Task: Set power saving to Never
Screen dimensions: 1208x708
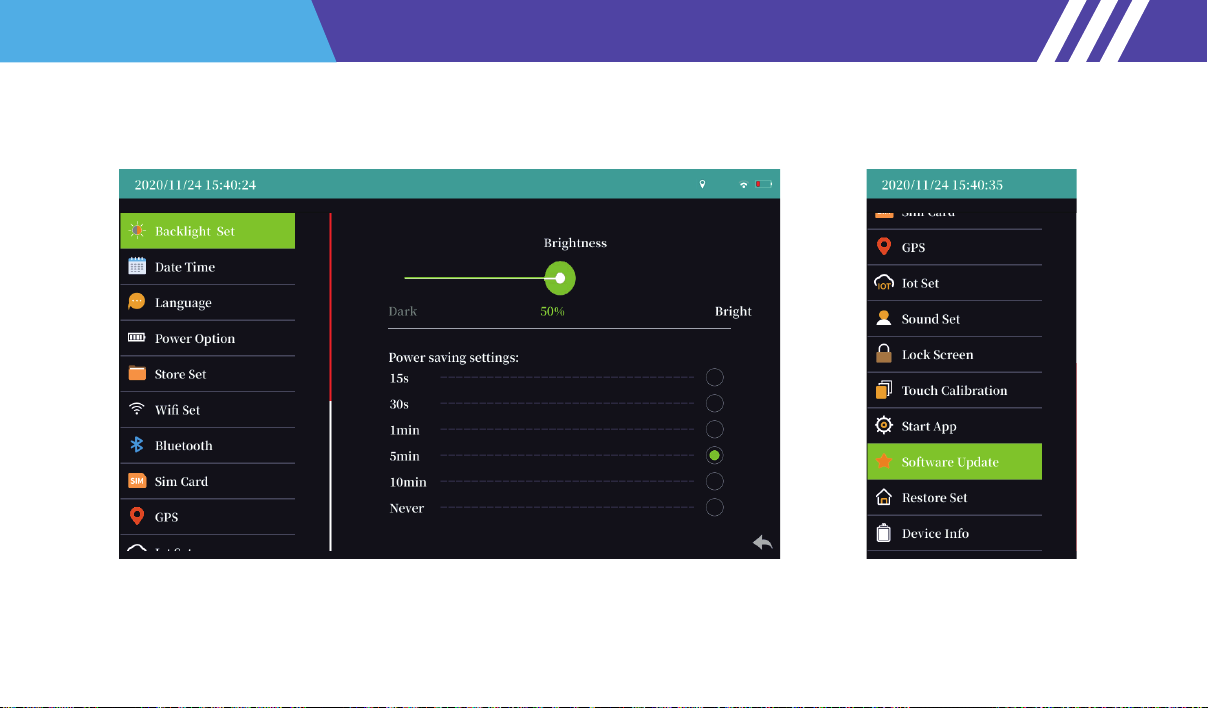Action: point(715,508)
